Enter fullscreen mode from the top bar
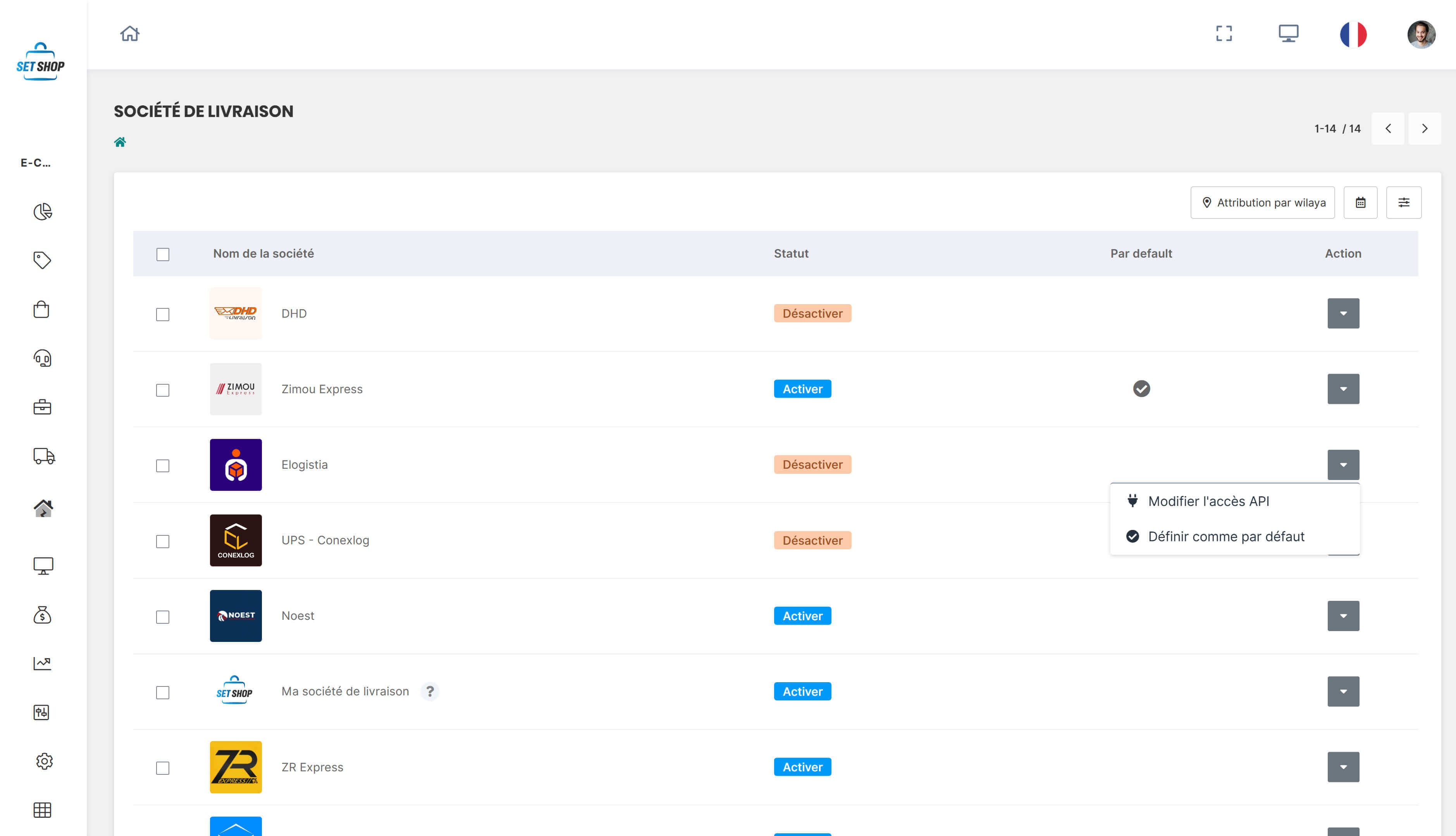The image size is (1456, 836). [x=1225, y=34]
